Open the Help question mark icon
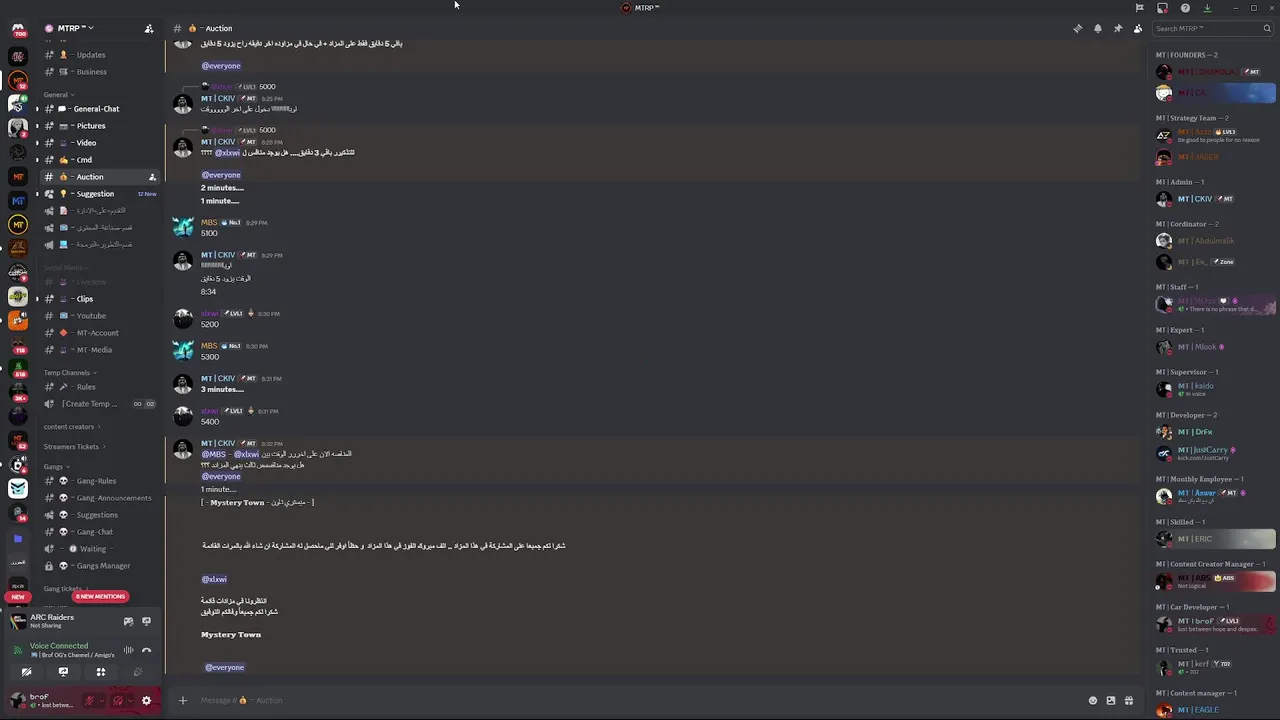1280x720 pixels. [x=1185, y=8]
